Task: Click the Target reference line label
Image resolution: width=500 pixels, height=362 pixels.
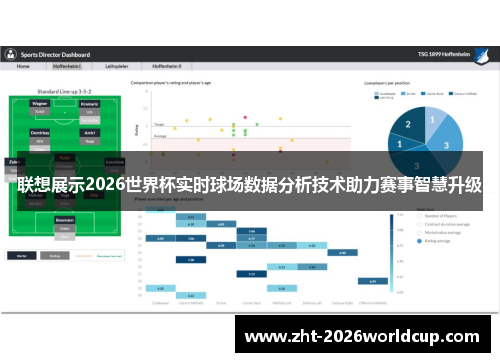Action: click(x=159, y=124)
